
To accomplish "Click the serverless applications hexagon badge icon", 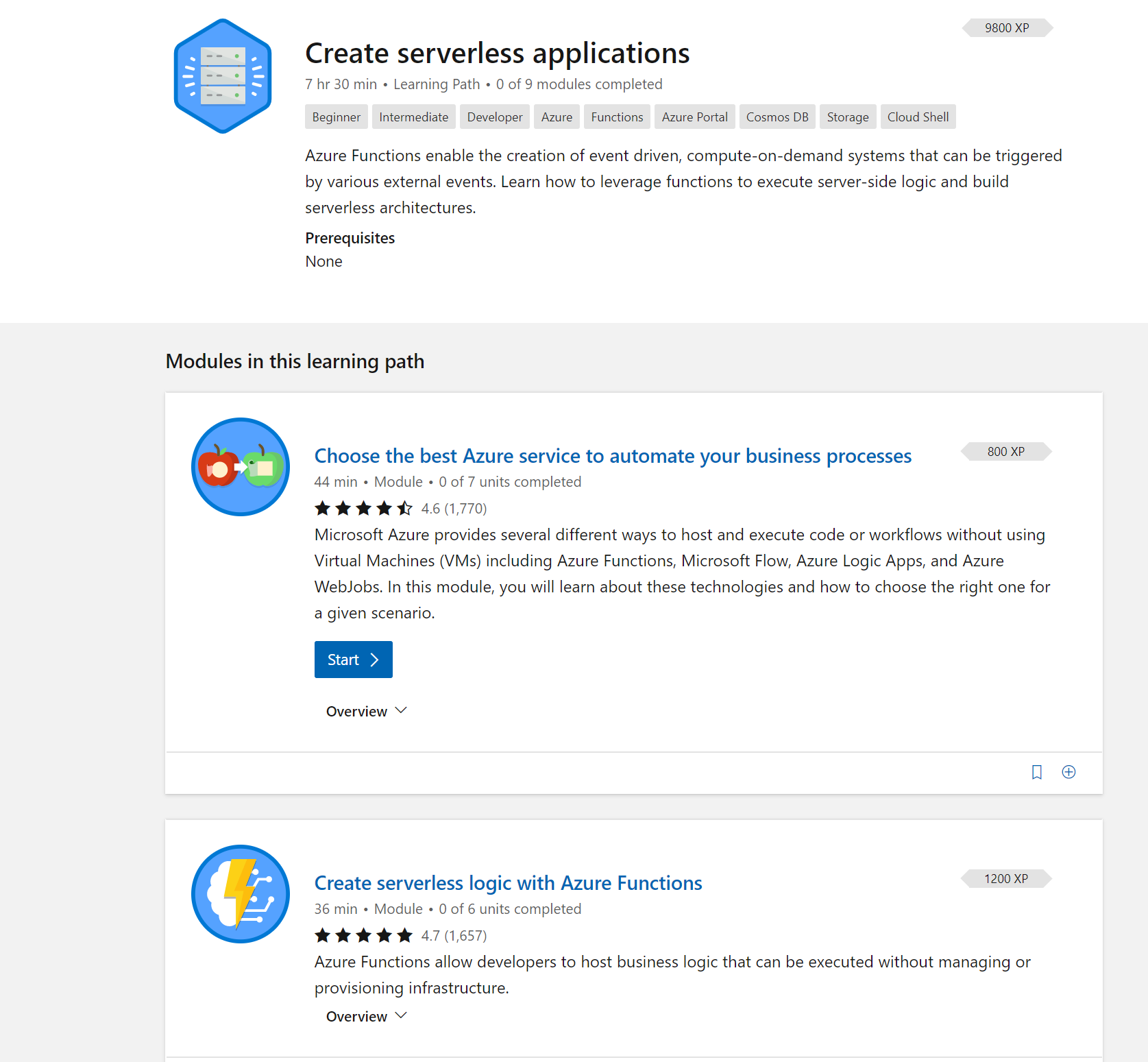I will tap(223, 76).
